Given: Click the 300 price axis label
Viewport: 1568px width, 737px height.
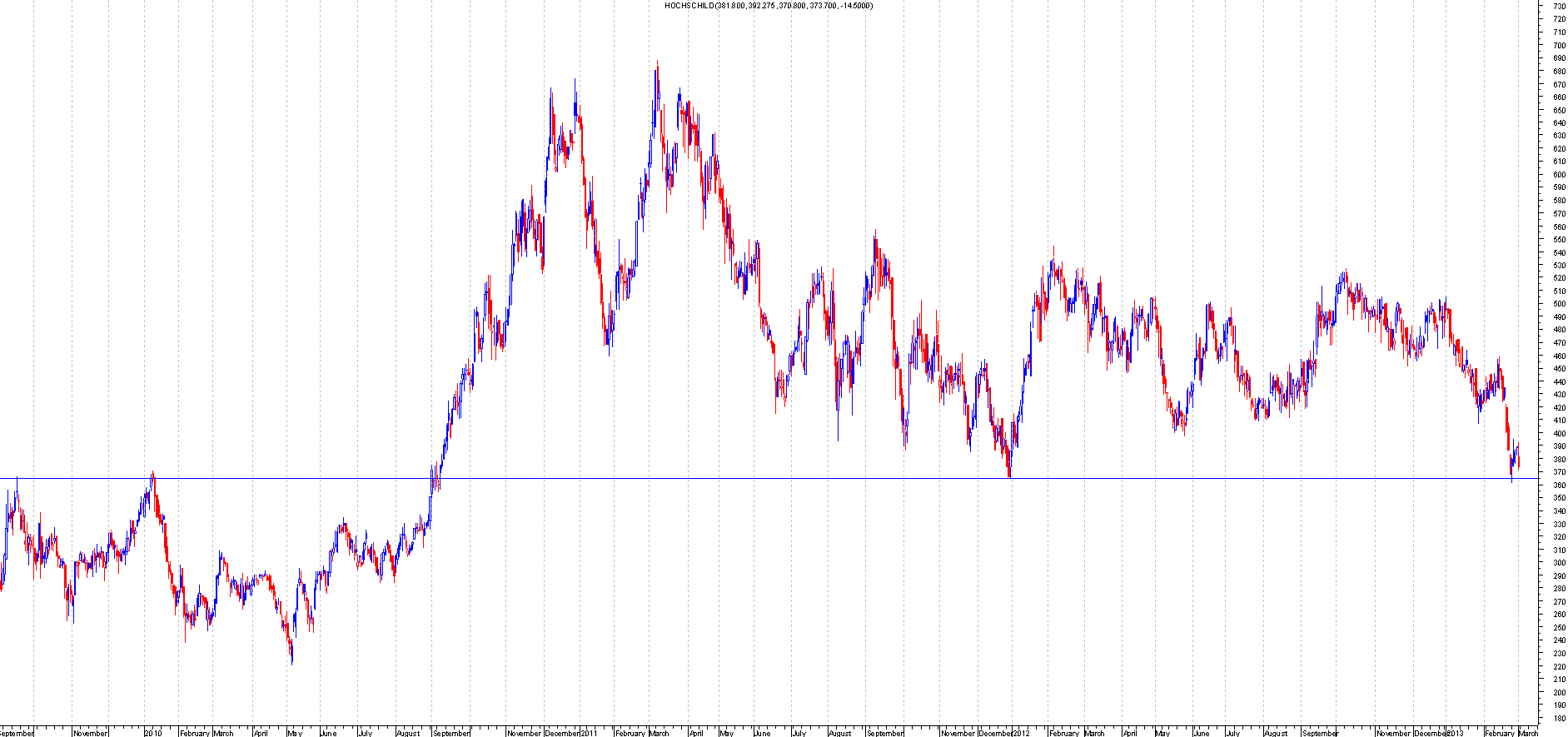Looking at the screenshot, I should coord(1558,563).
